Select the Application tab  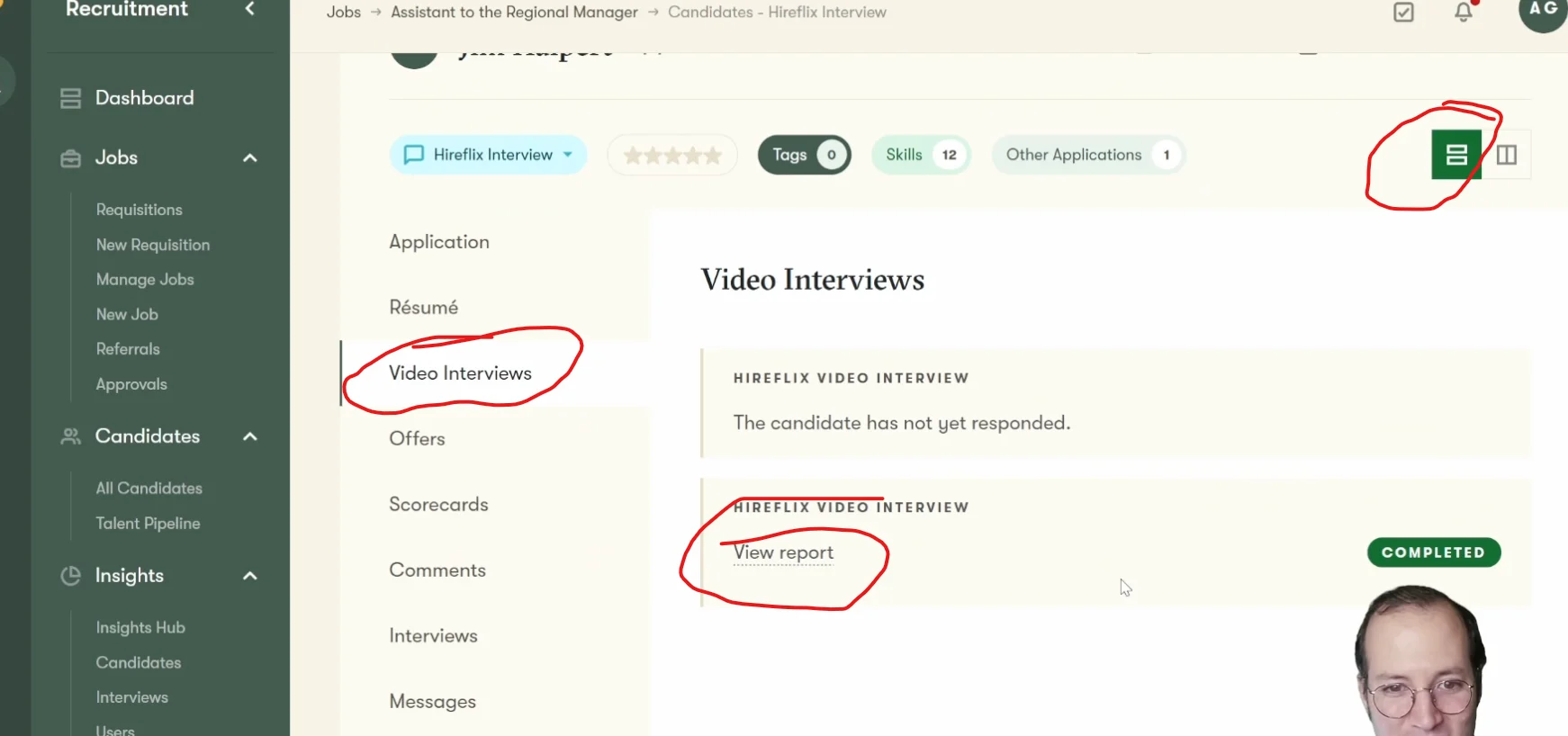tap(439, 242)
